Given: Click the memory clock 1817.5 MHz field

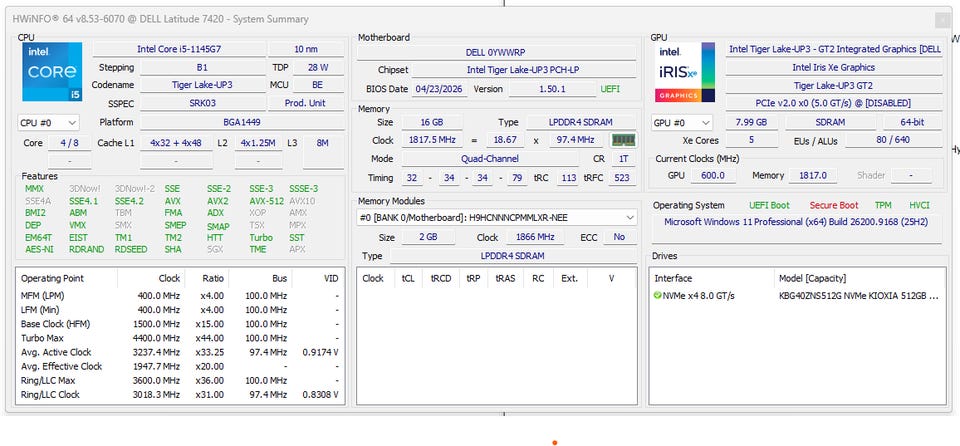Looking at the screenshot, I should coord(432,140).
